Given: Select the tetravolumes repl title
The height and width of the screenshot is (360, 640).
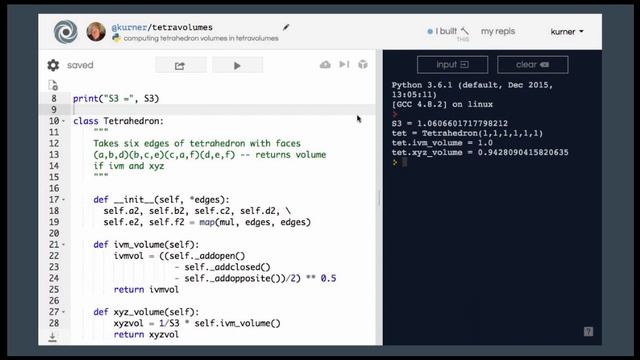Looking at the screenshot, I should 182,27.
